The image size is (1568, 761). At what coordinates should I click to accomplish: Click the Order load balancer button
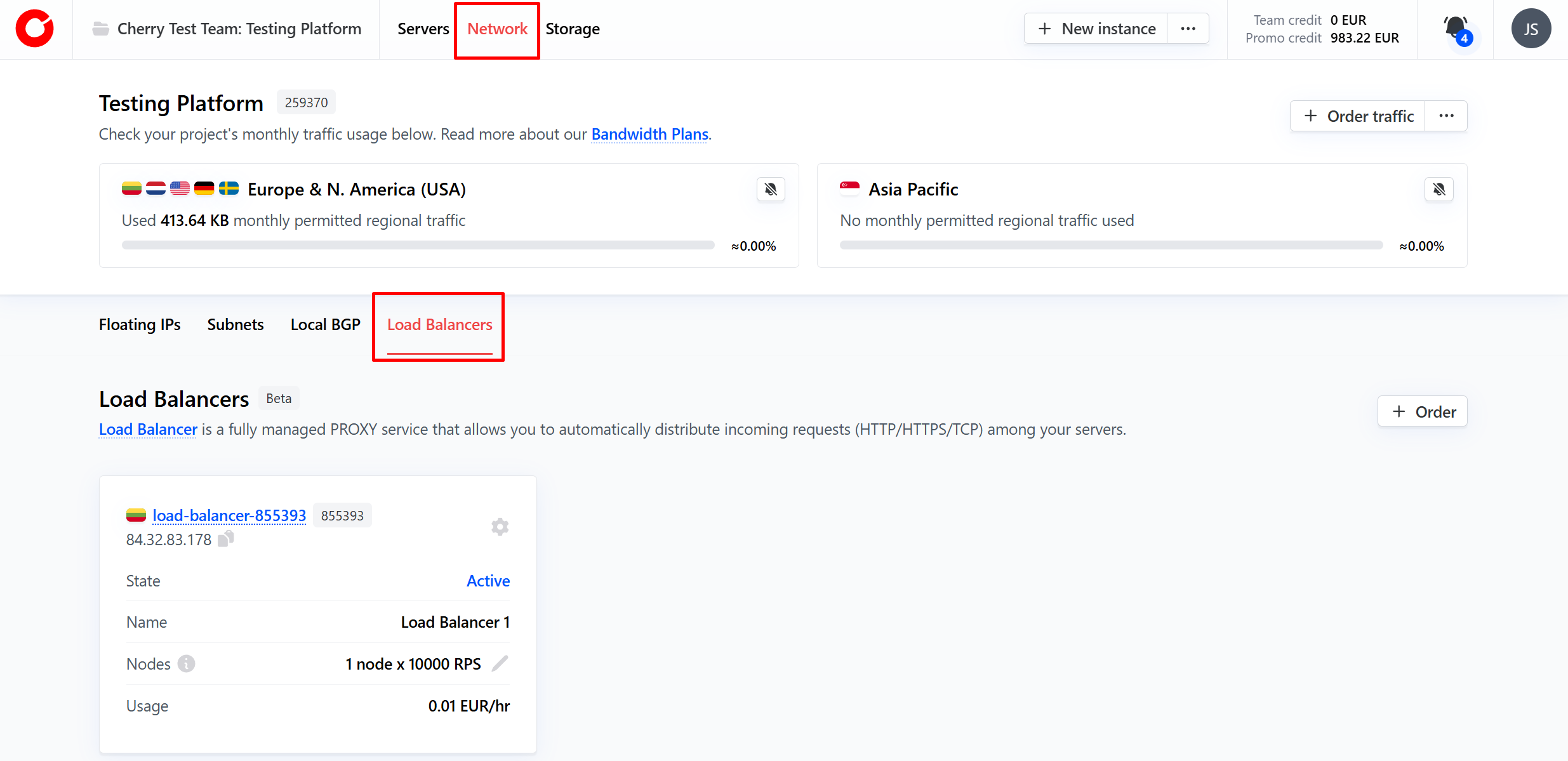click(1422, 412)
